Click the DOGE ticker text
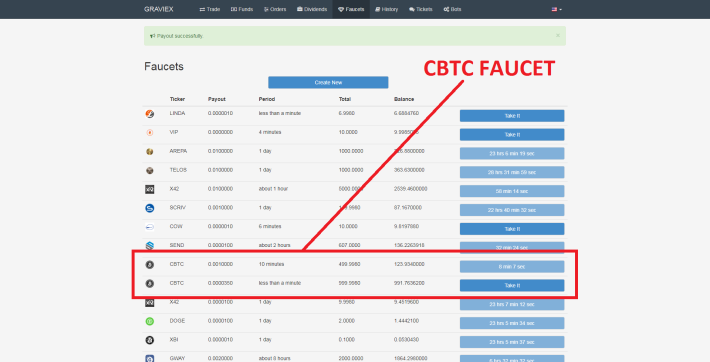The image size is (710, 362). (x=177, y=321)
